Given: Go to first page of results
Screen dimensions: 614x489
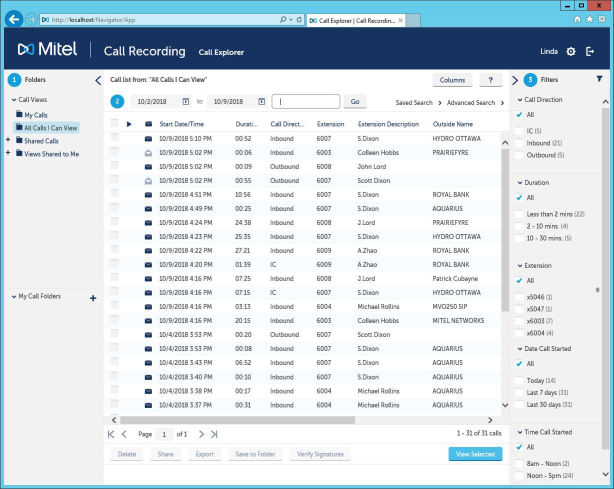Looking at the screenshot, I should click(111, 434).
